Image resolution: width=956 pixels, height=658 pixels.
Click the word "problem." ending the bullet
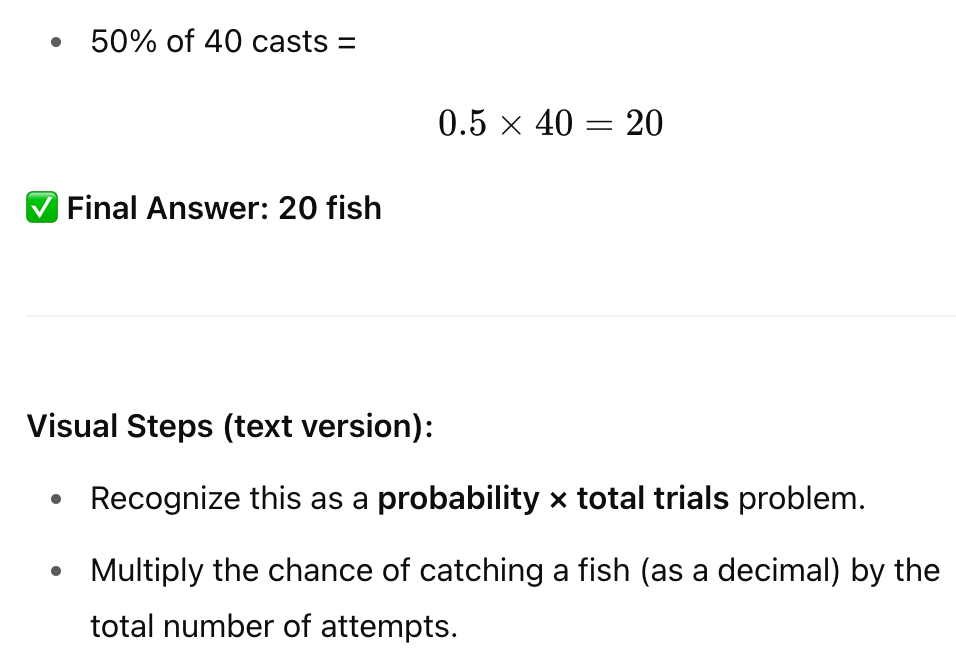(x=801, y=498)
